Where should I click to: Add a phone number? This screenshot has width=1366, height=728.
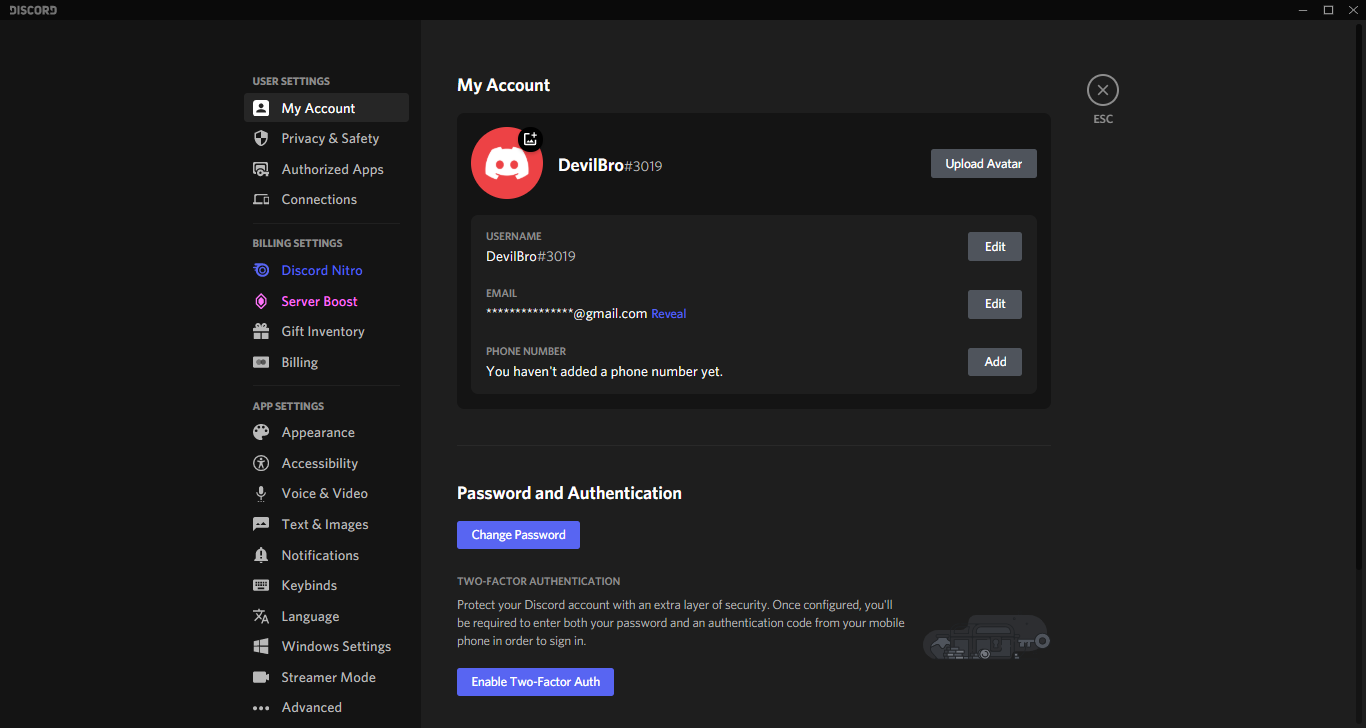[x=995, y=362]
